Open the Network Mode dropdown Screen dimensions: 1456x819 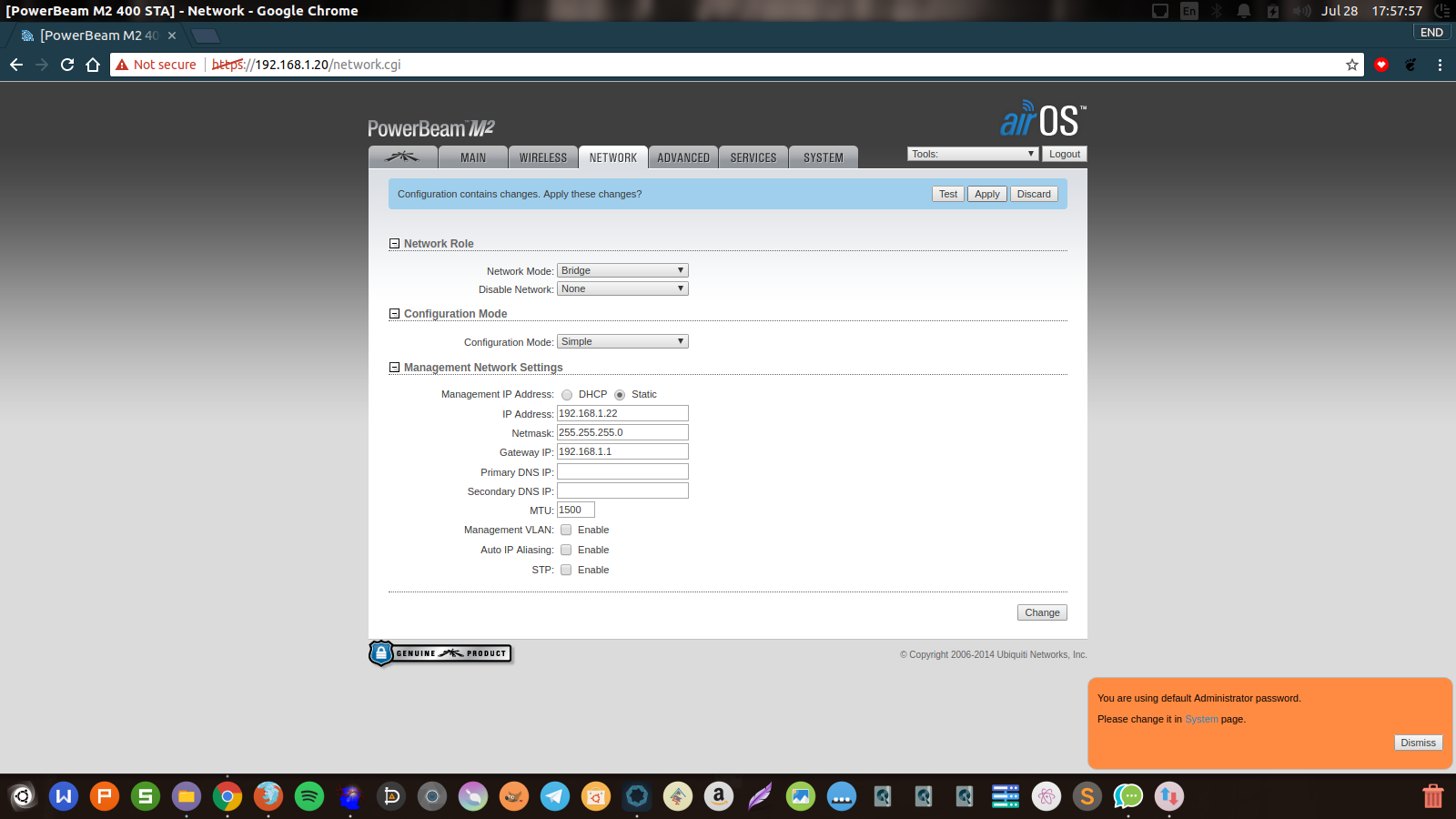(622, 270)
